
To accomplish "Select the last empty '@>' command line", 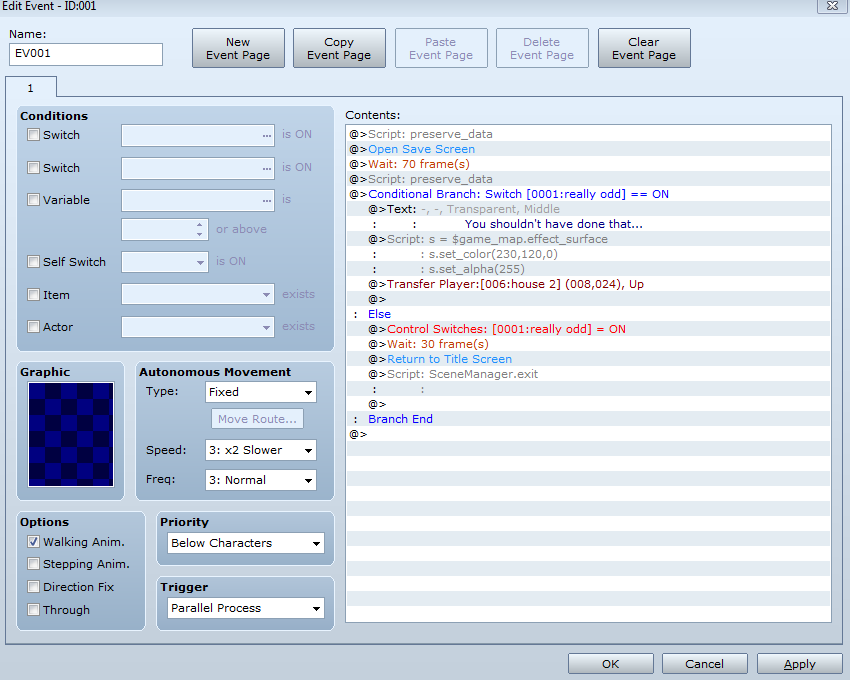I will click(x=588, y=434).
